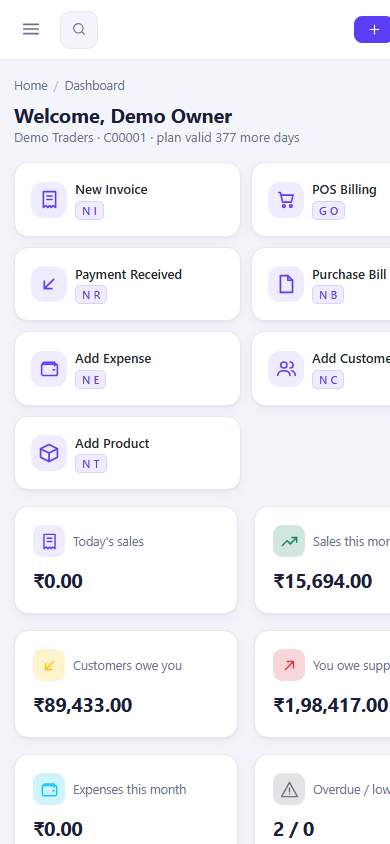The image size is (390, 844).
Task: Open POS Billing quick action
Action: click(x=321, y=200)
